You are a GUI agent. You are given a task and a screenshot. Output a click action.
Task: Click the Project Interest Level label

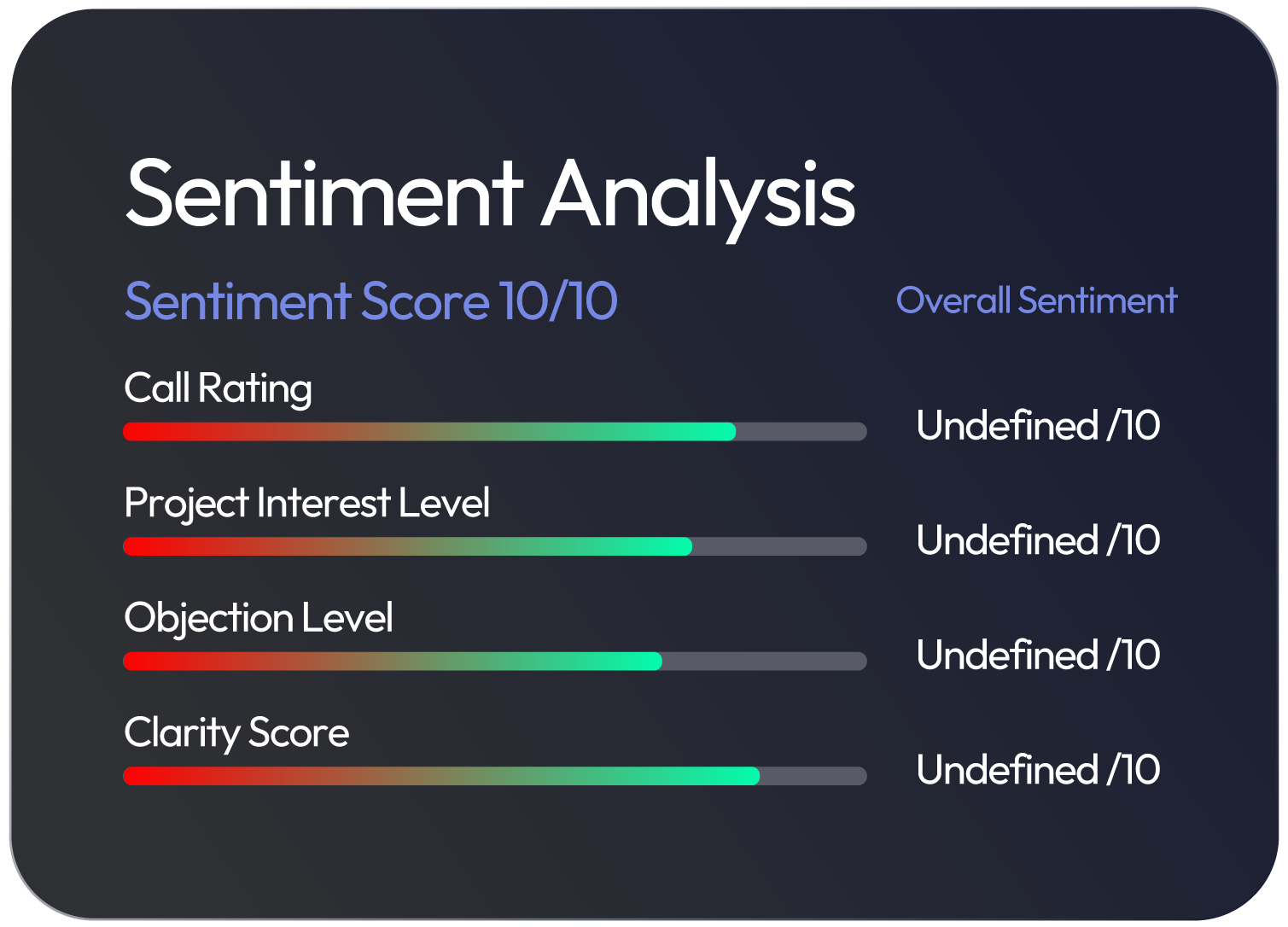[x=306, y=503]
